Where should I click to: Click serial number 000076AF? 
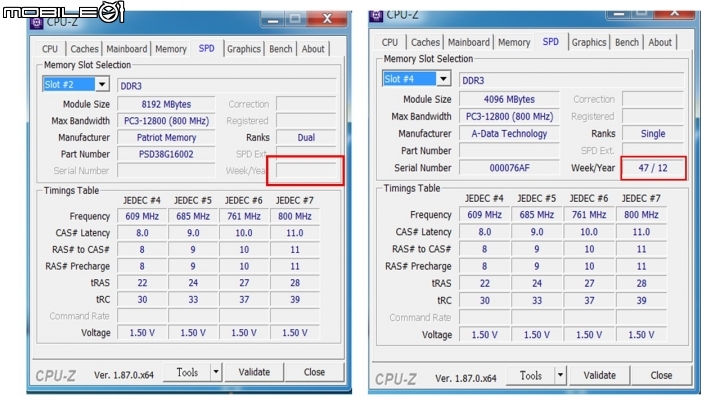tap(509, 168)
